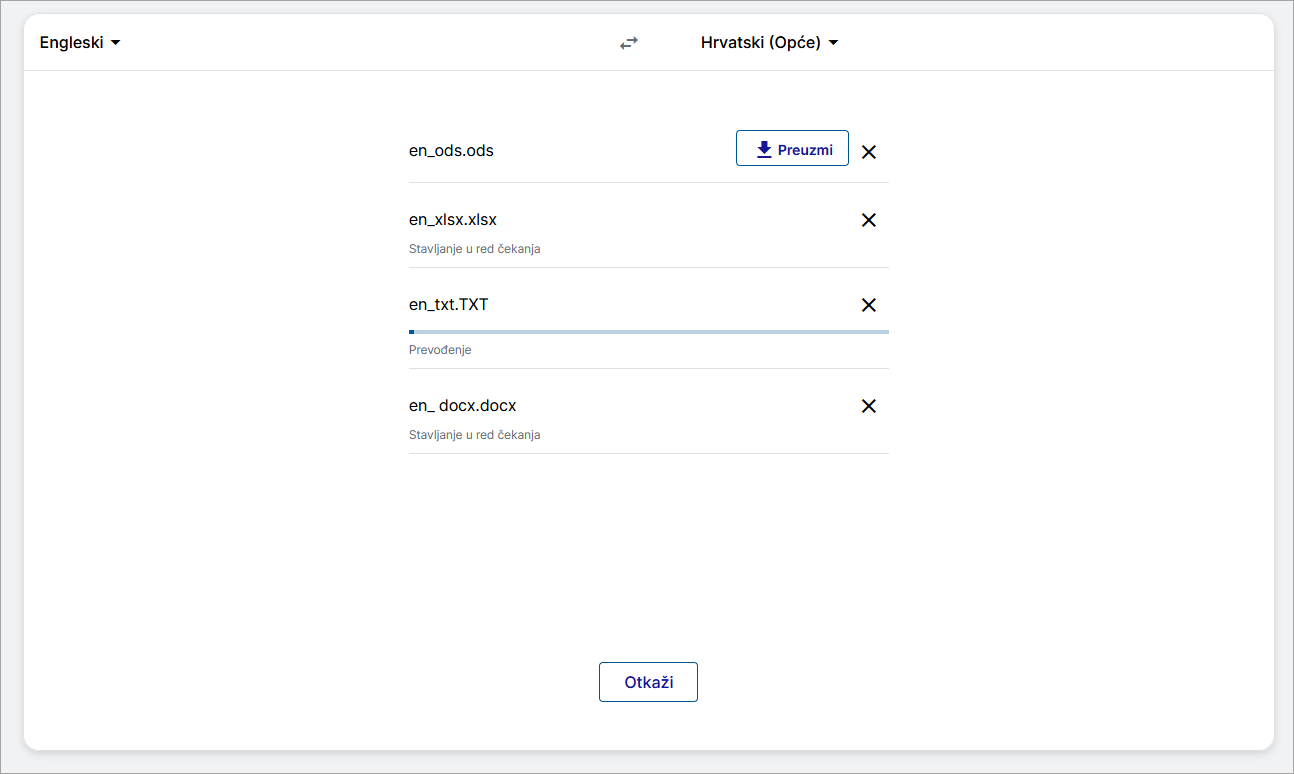Remove en_ docx.docx from the queue
Image resolution: width=1294 pixels, height=774 pixels.
(869, 406)
